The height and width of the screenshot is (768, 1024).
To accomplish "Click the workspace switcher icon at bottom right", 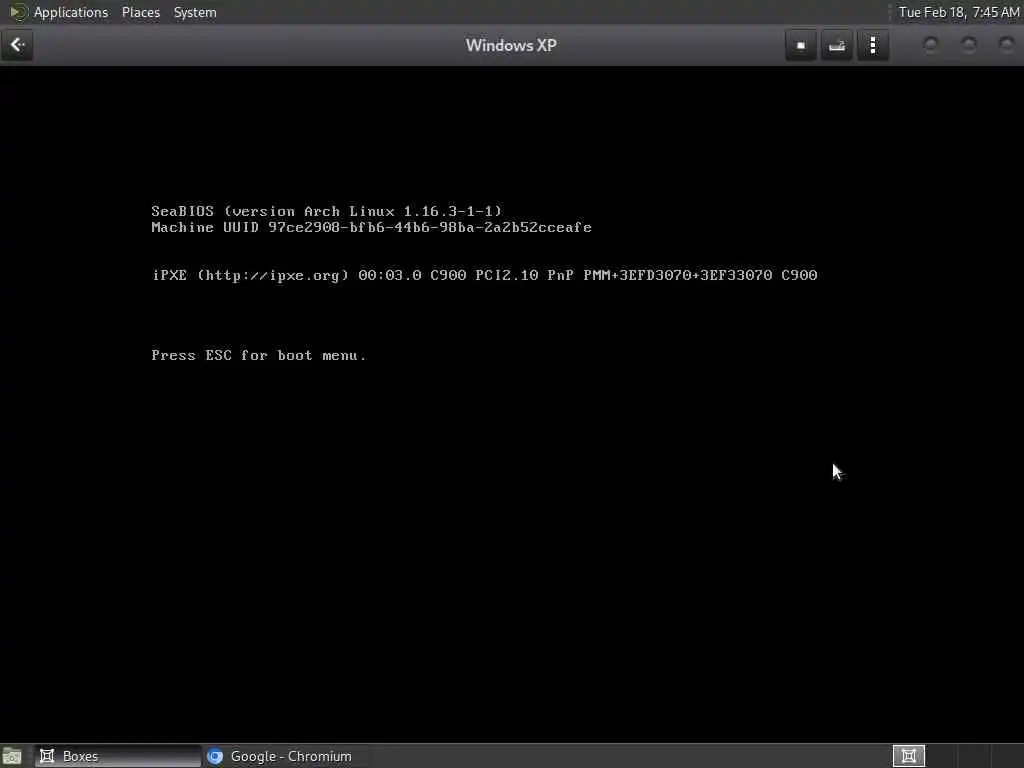I will (x=908, y=756).
